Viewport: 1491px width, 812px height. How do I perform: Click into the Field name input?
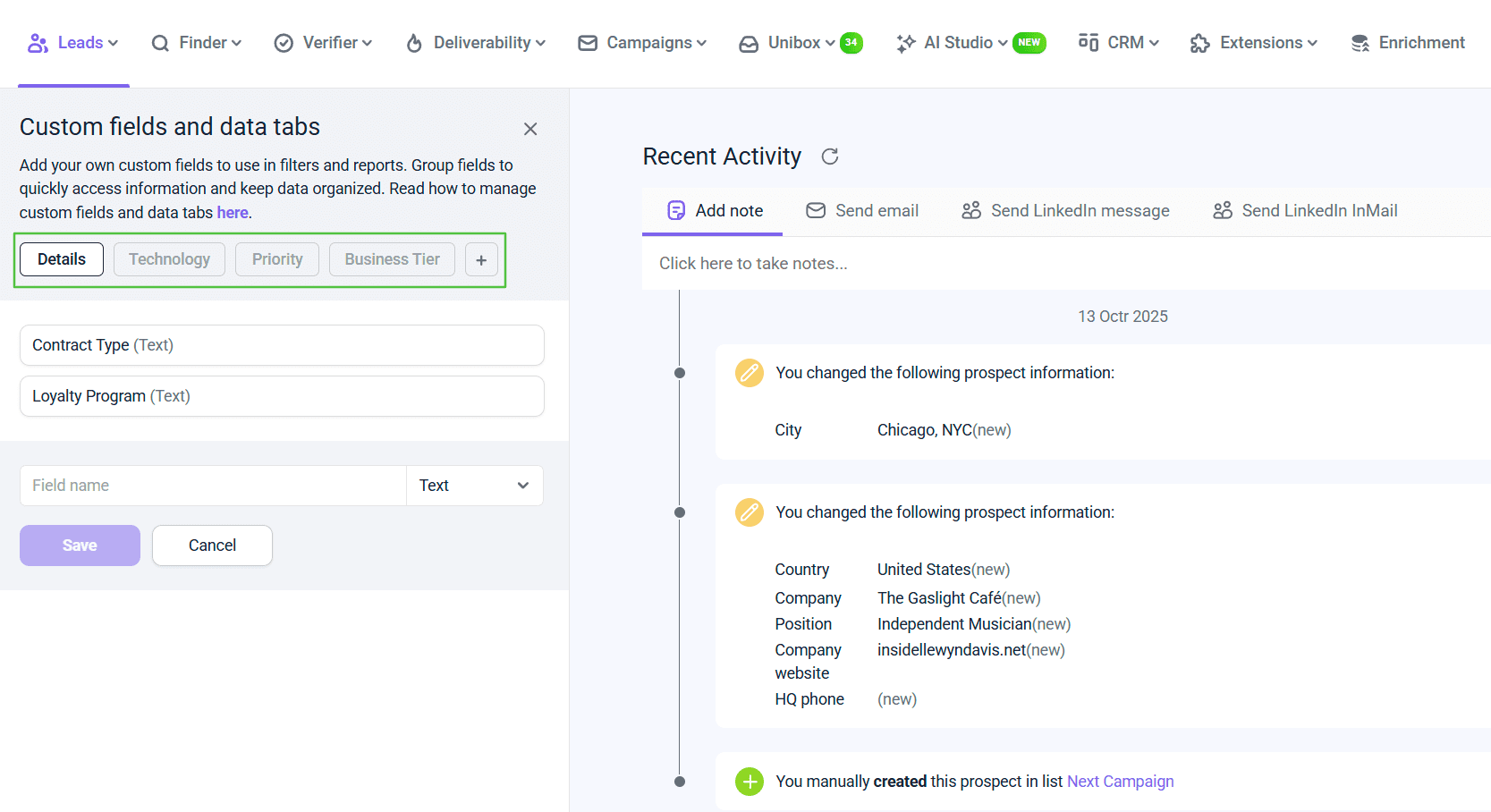click(213, 486)
